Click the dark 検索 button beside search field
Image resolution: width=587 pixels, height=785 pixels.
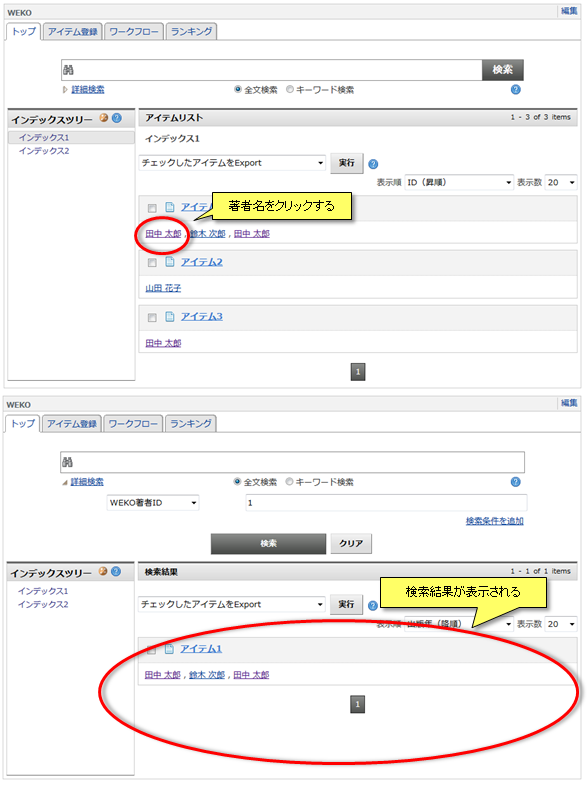(x=502, y=70)
